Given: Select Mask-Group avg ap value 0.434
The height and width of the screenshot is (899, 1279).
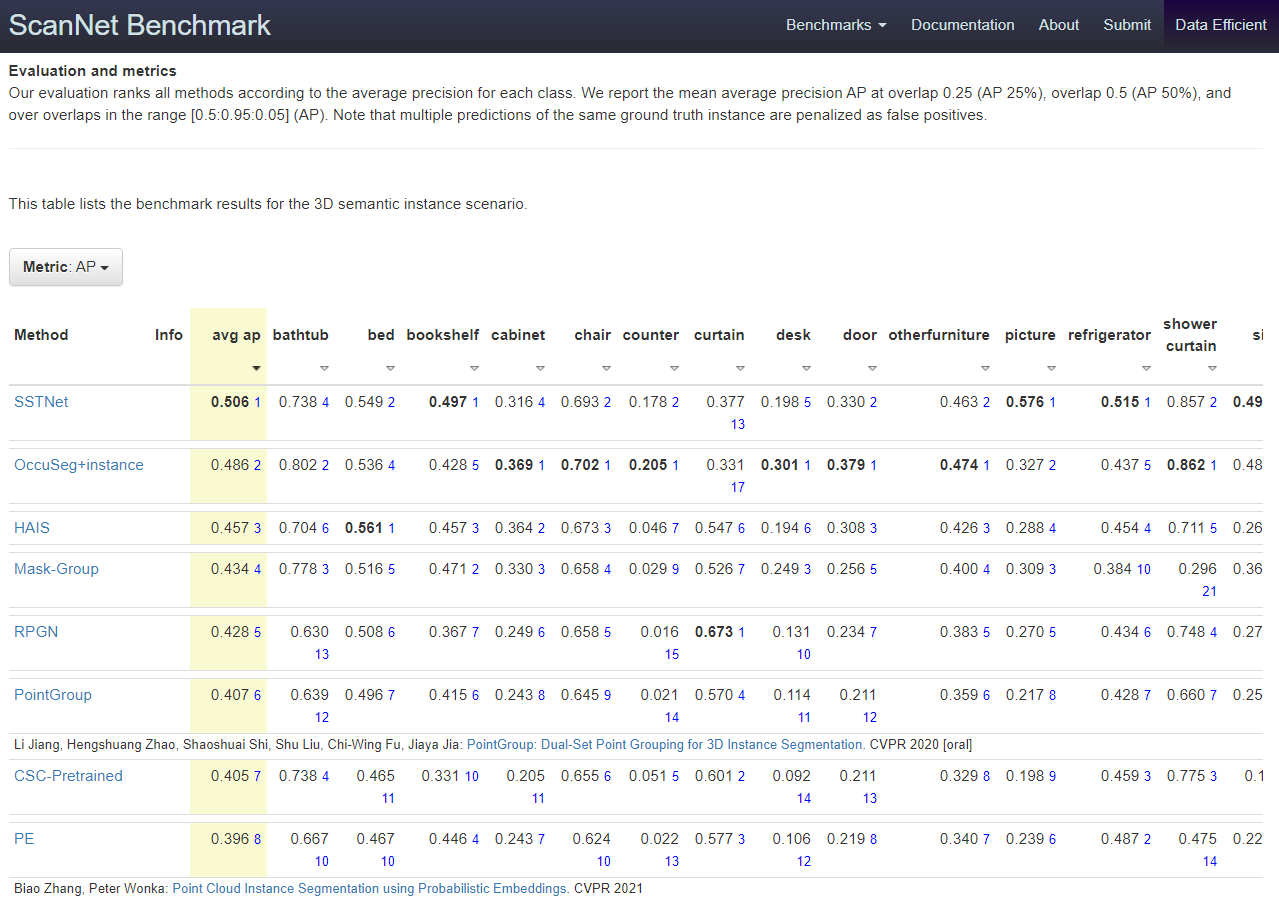Looking at the screenshot, I should (230, 569).
